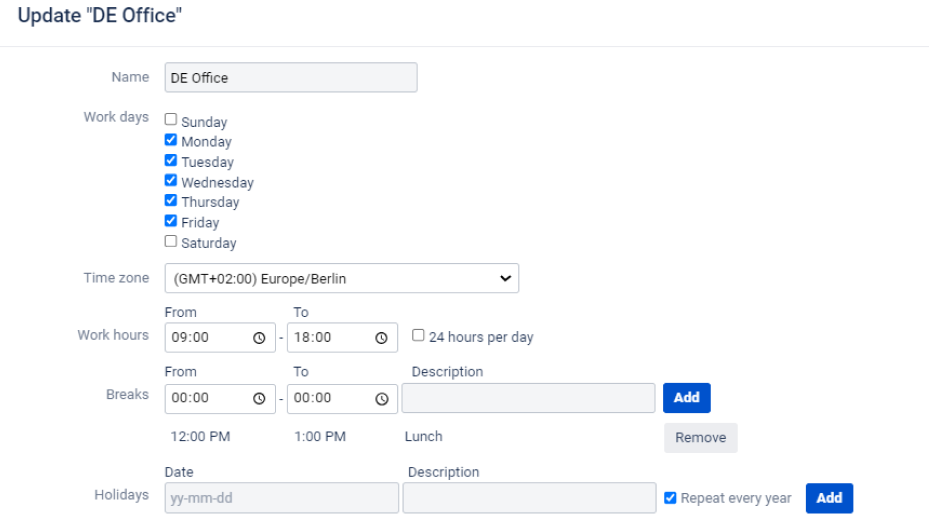The width and height of the screenshot is (929, 522).
Task: Click the Breaks description text box
Action: pos(528,398)
